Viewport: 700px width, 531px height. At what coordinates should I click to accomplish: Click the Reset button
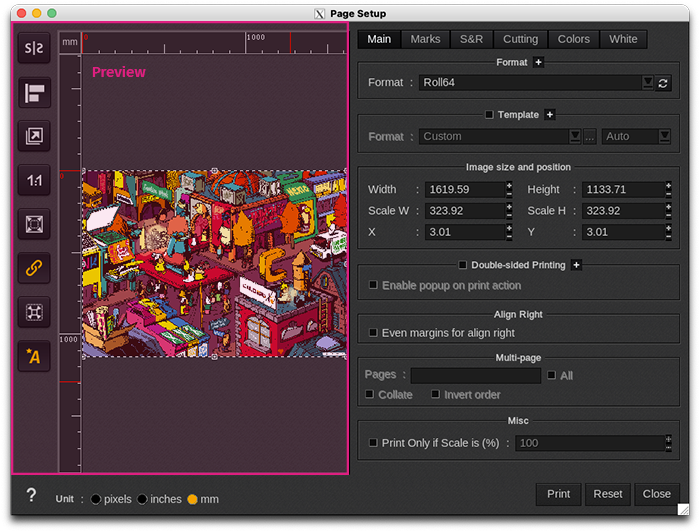[x=608, y=494]
